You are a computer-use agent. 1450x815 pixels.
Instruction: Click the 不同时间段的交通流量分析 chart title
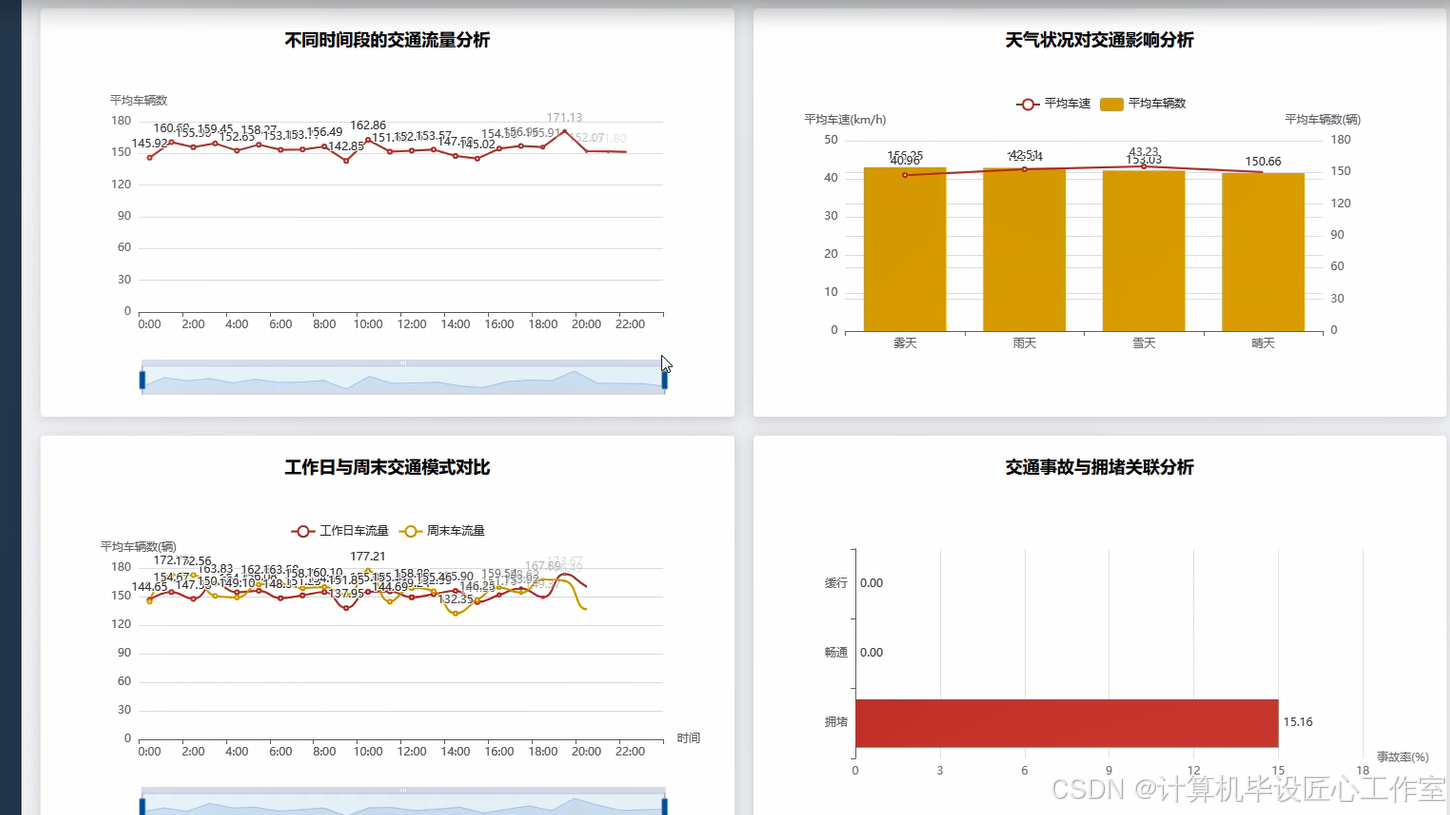[387, 40]
